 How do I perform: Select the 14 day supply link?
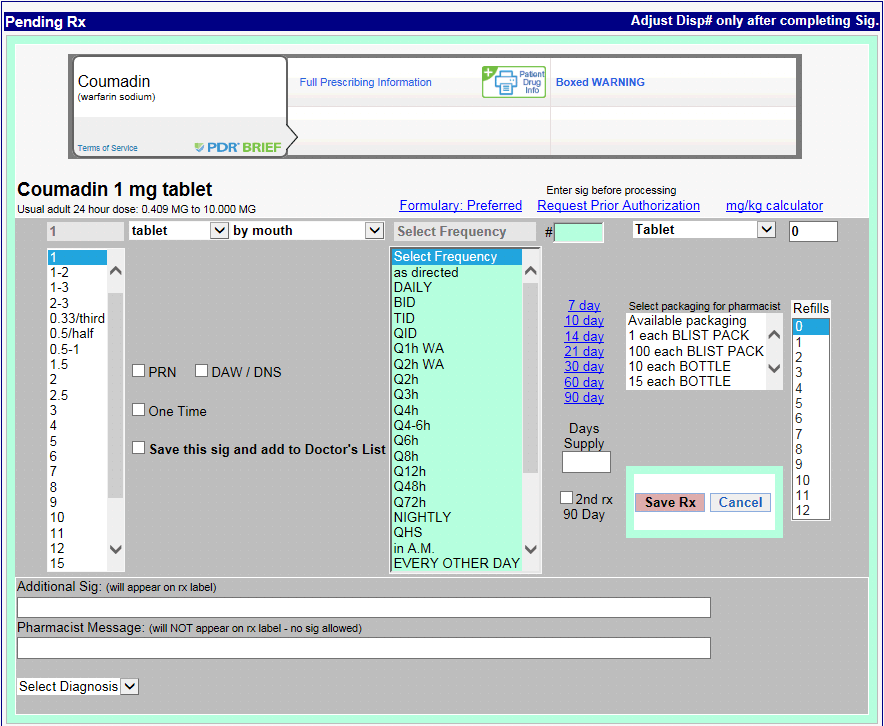pos(584,337)
